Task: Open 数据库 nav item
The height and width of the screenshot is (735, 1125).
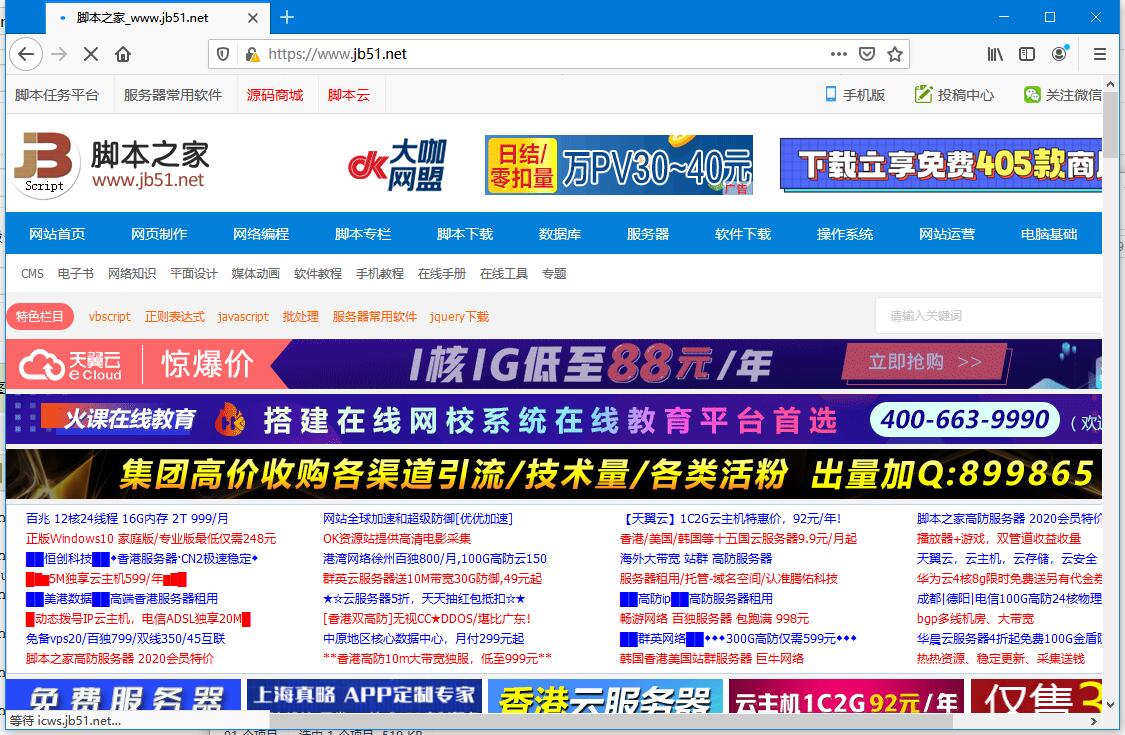Action: click(560, 234)
